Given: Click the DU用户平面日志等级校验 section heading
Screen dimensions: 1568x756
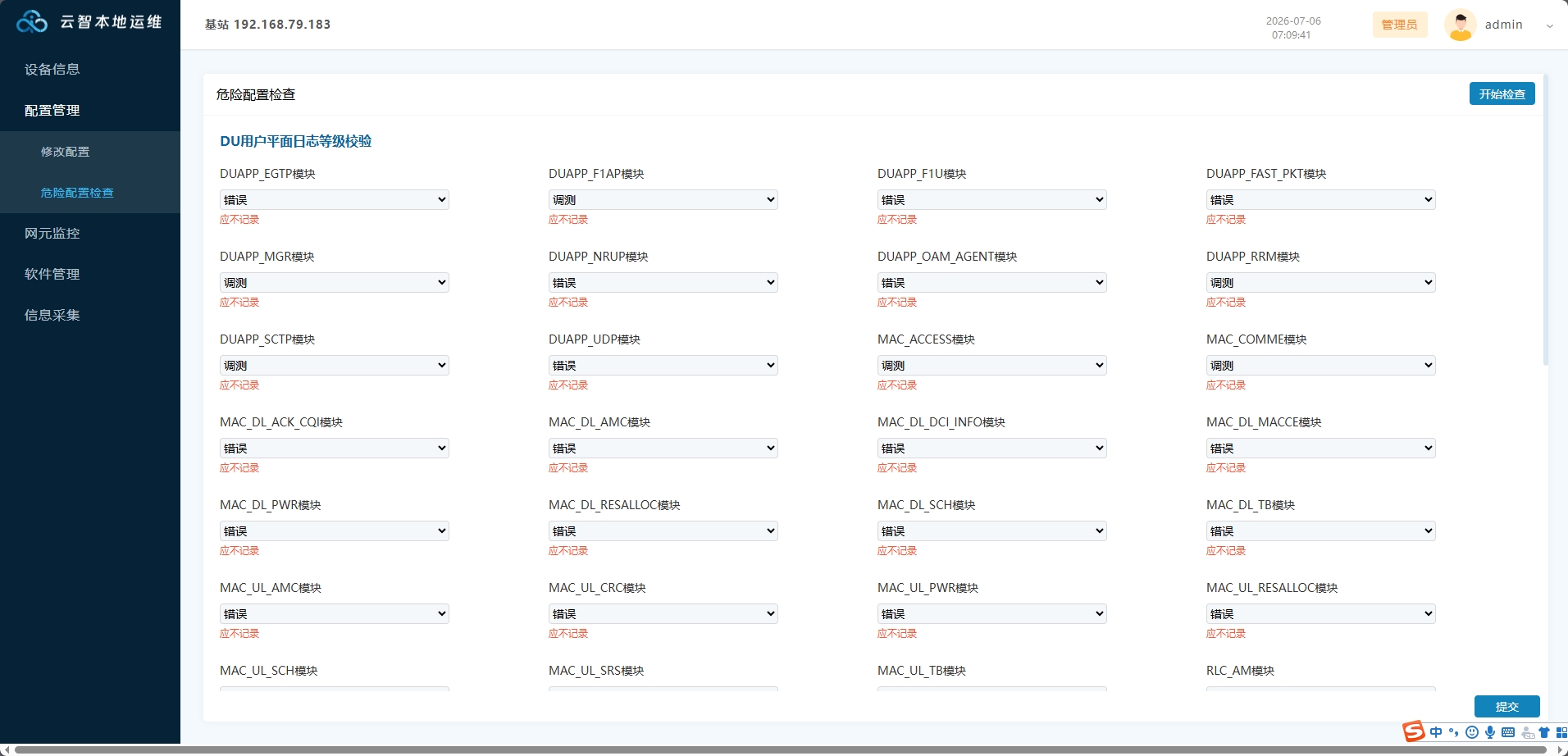Looking at the screenshot, I should click(295, 141).
